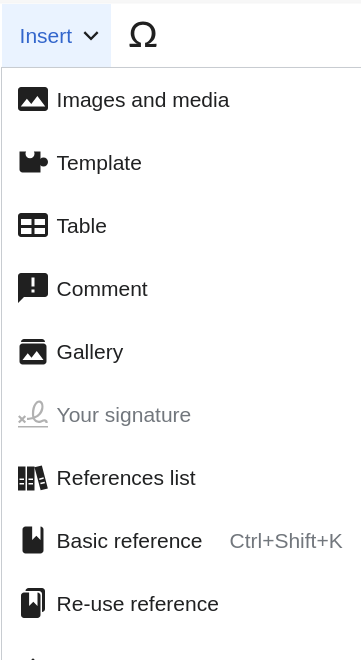Screen dimensions: 361x660
Task: Open the Omega special character tool
Action: point(143,35)
